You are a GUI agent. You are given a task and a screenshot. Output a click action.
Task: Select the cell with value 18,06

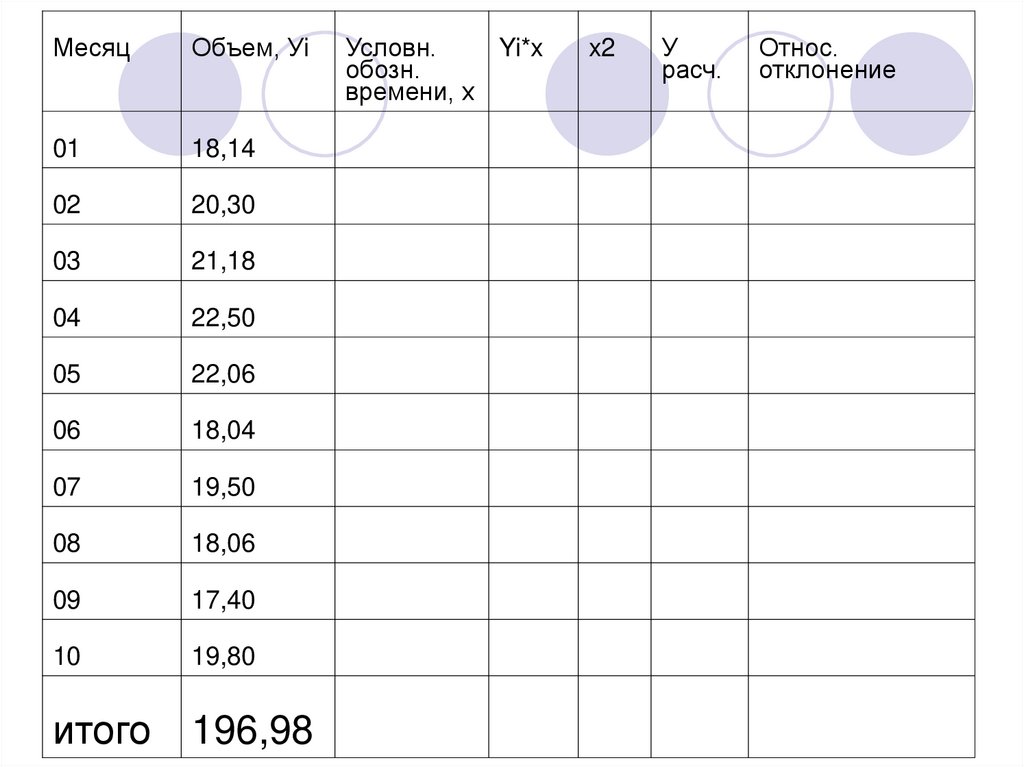click(225, 544)
